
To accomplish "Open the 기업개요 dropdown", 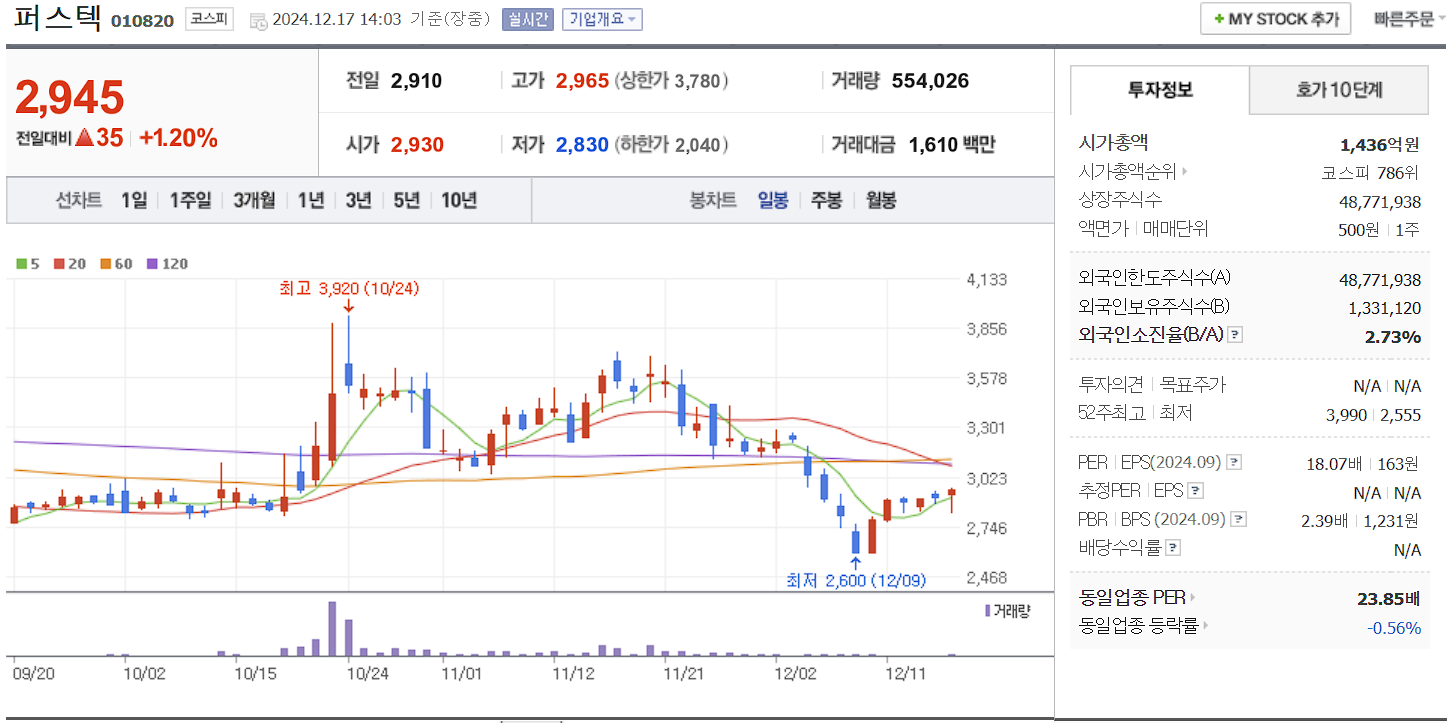I will click(602, 20).
